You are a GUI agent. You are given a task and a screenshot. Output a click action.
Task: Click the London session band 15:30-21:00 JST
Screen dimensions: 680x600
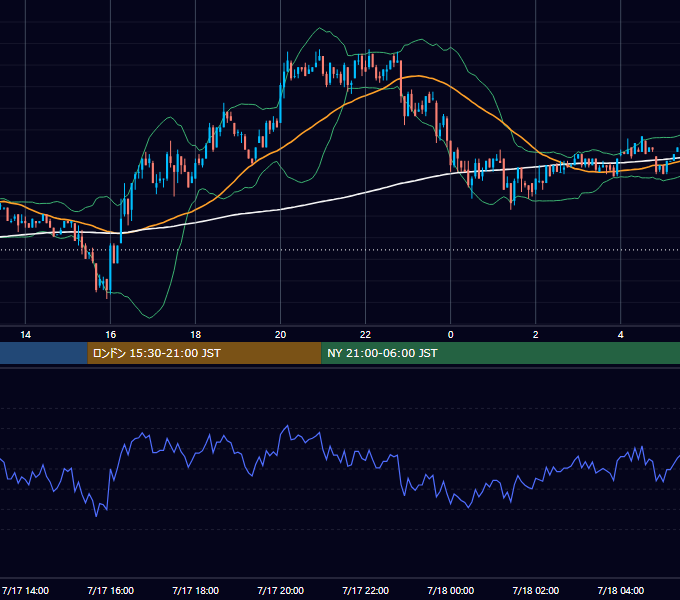pos(204,353)
